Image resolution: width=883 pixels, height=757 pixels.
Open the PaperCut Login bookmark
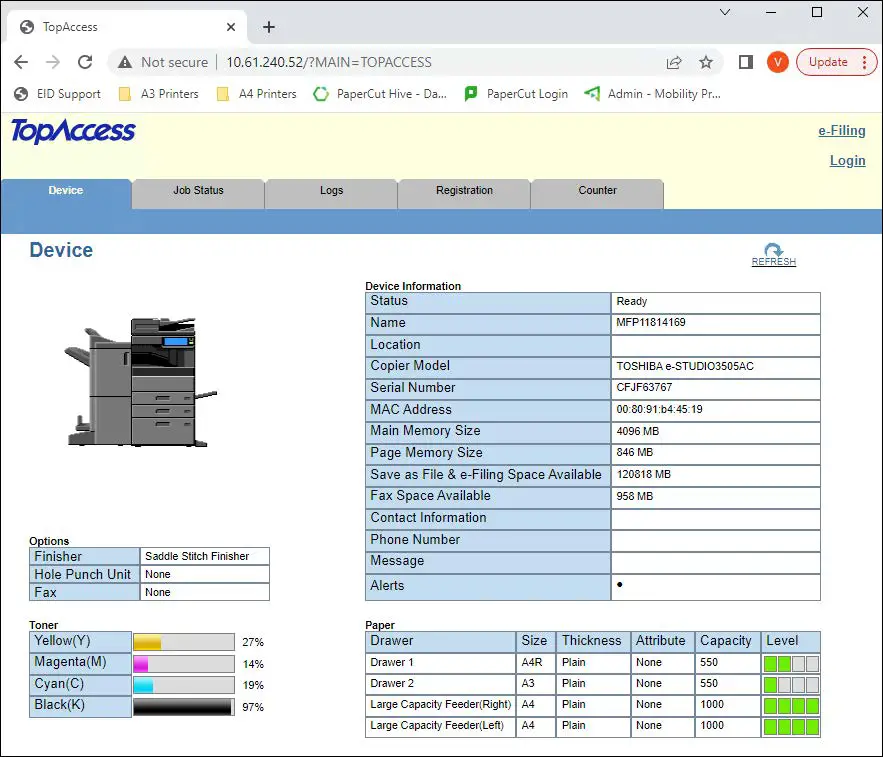click(x=516, y=94)
